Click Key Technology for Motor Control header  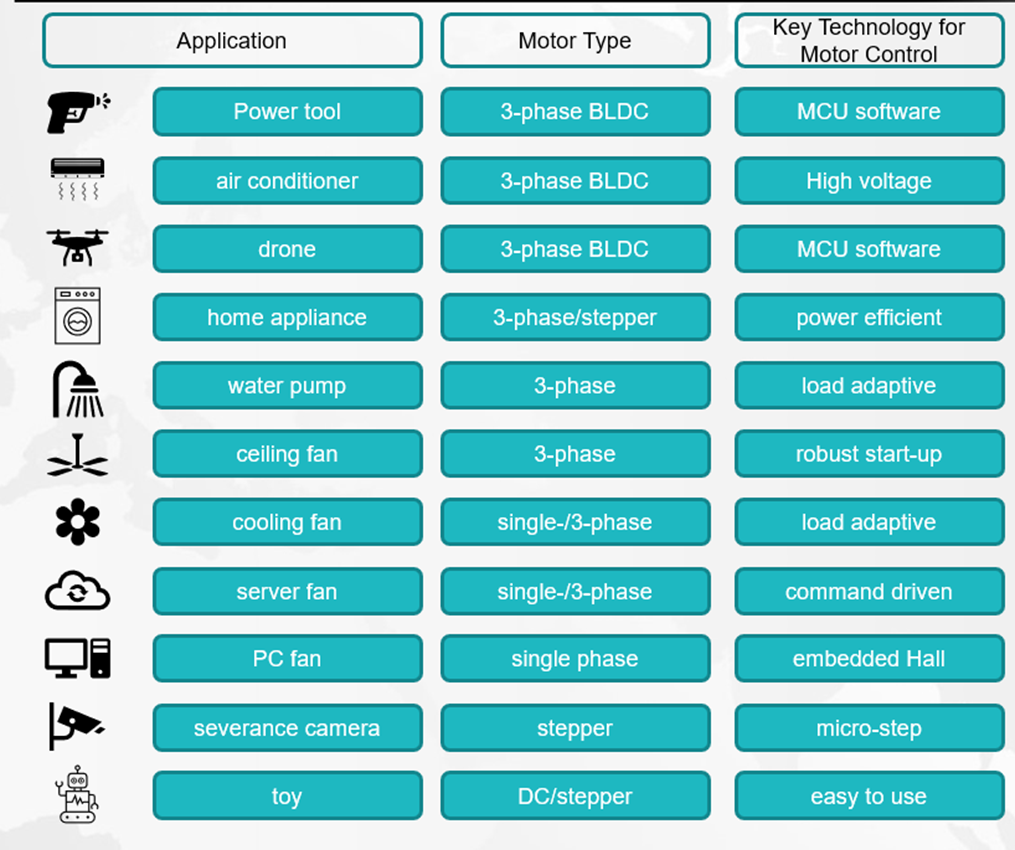(869, 41)
